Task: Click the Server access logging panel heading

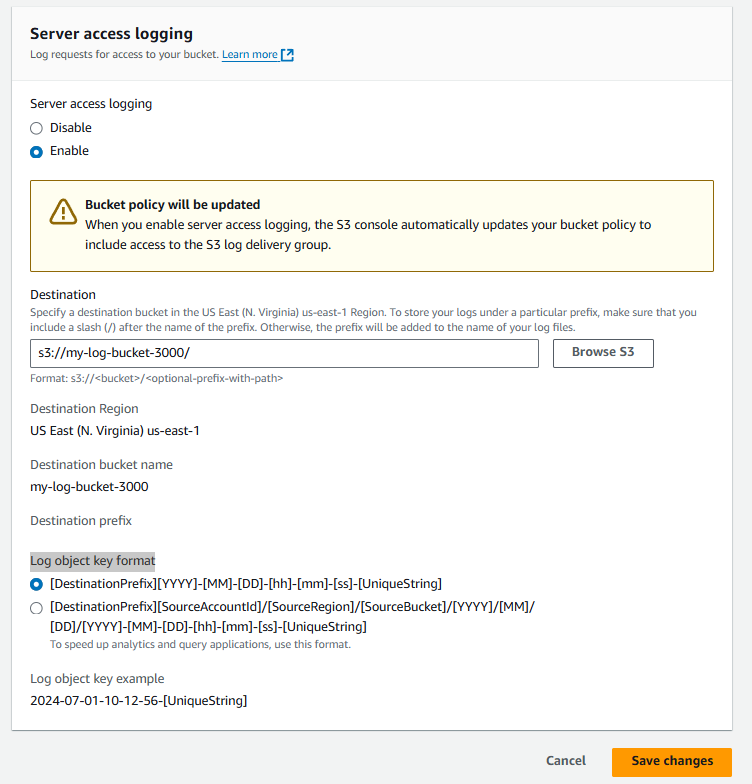Action: tap(111, 34)
